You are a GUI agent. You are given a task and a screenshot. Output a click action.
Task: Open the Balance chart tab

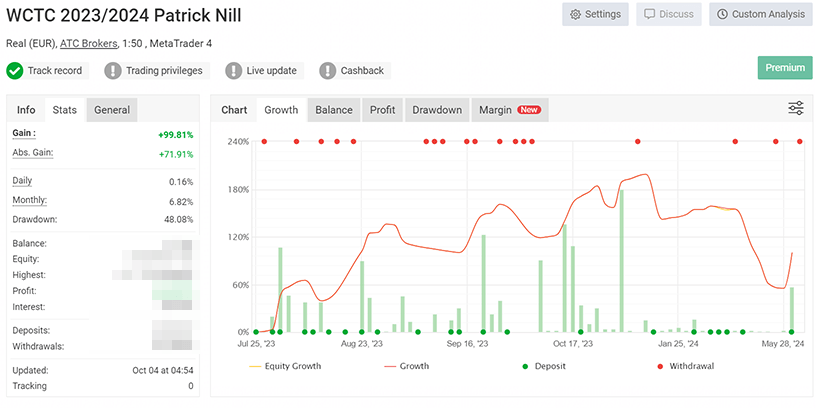(333, 110)
